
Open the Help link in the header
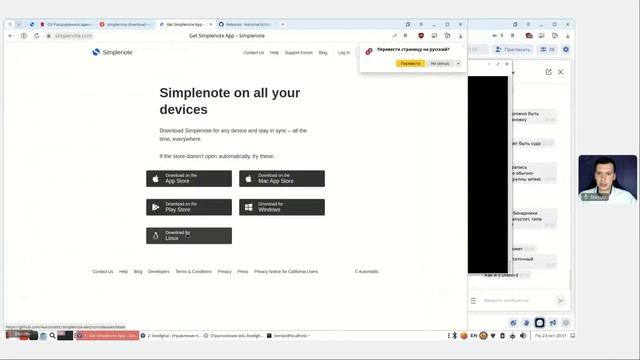click(x=274, y=53)
